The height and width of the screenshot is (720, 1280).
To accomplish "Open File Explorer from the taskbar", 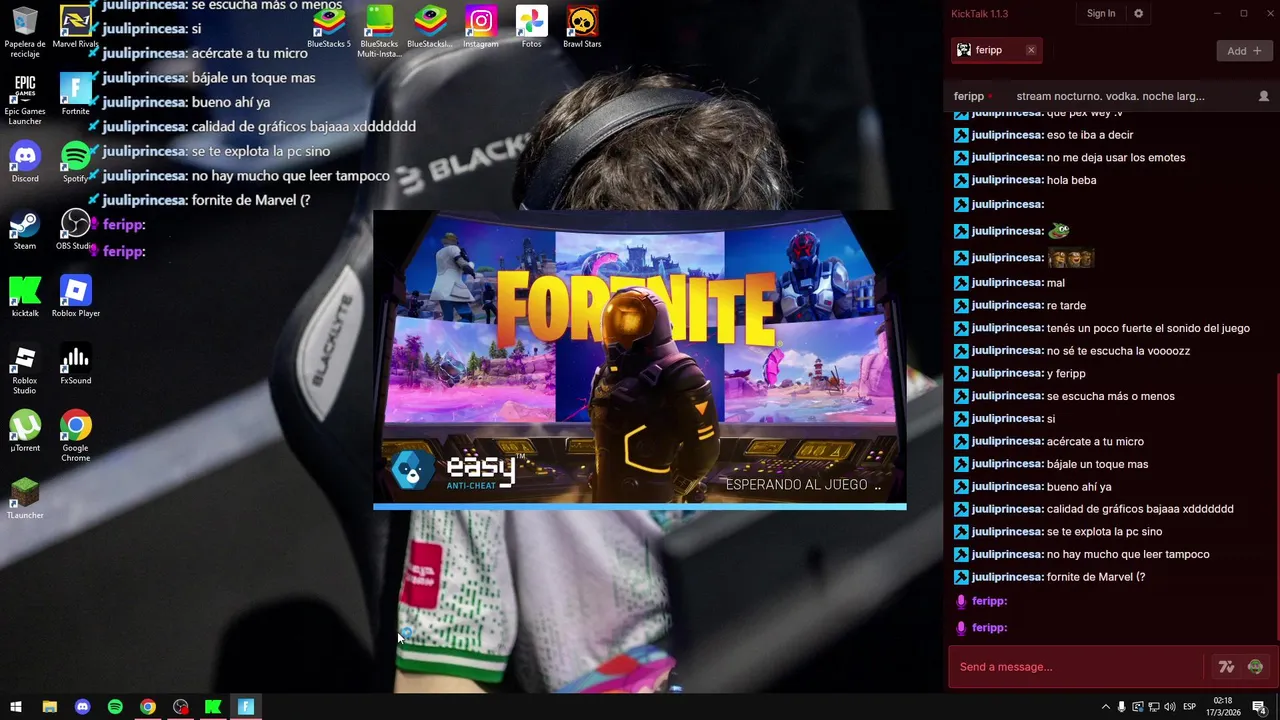I will coord(49,707).
